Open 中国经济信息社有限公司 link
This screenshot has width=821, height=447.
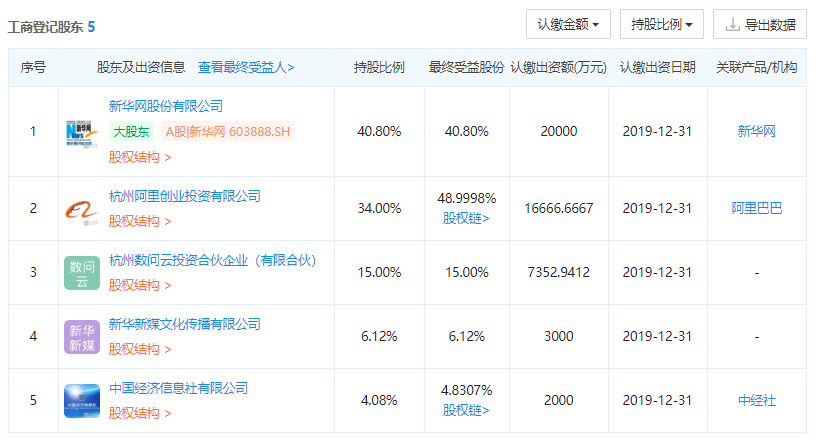click(x=178, y=388)
